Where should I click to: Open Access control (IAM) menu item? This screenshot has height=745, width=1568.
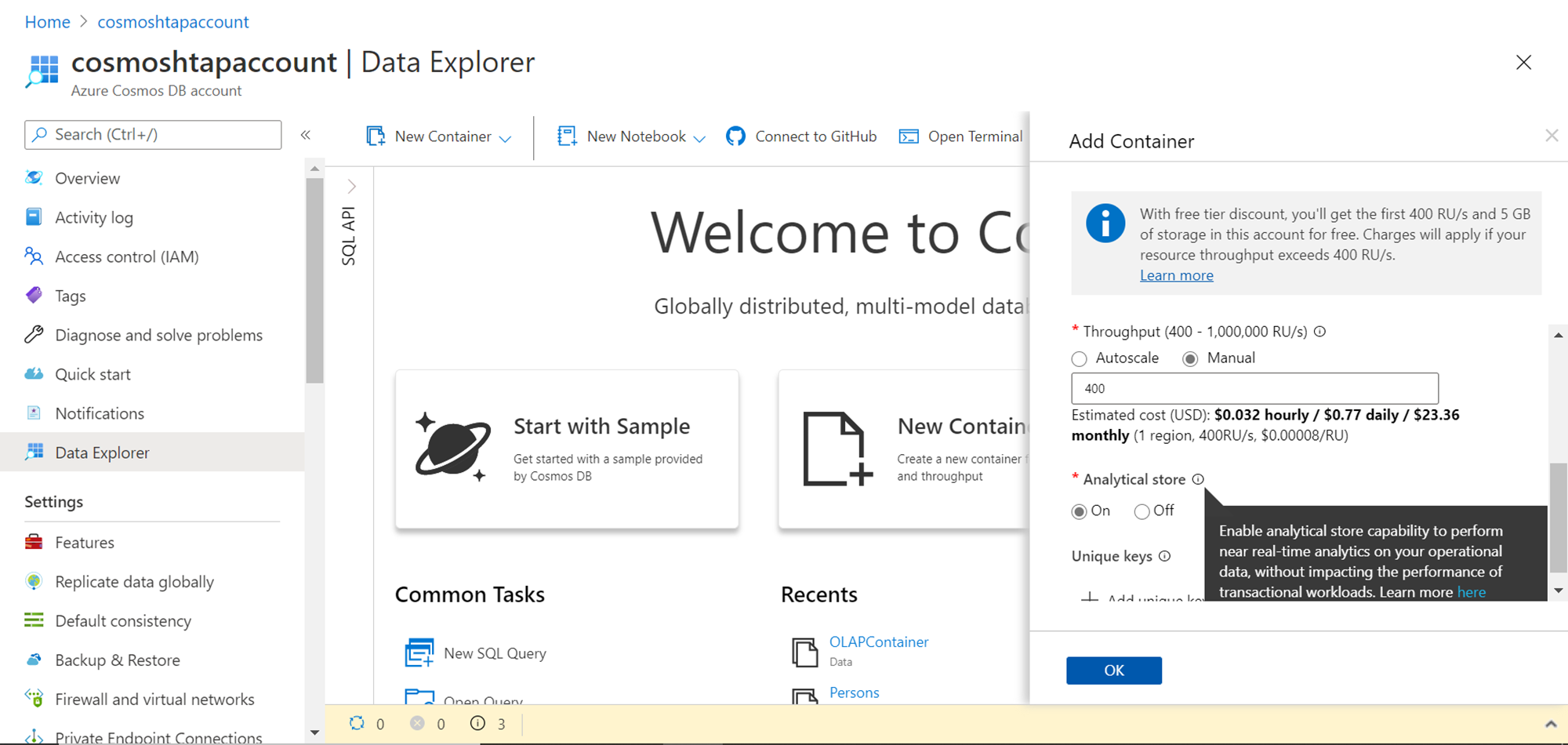click(126, 256)
